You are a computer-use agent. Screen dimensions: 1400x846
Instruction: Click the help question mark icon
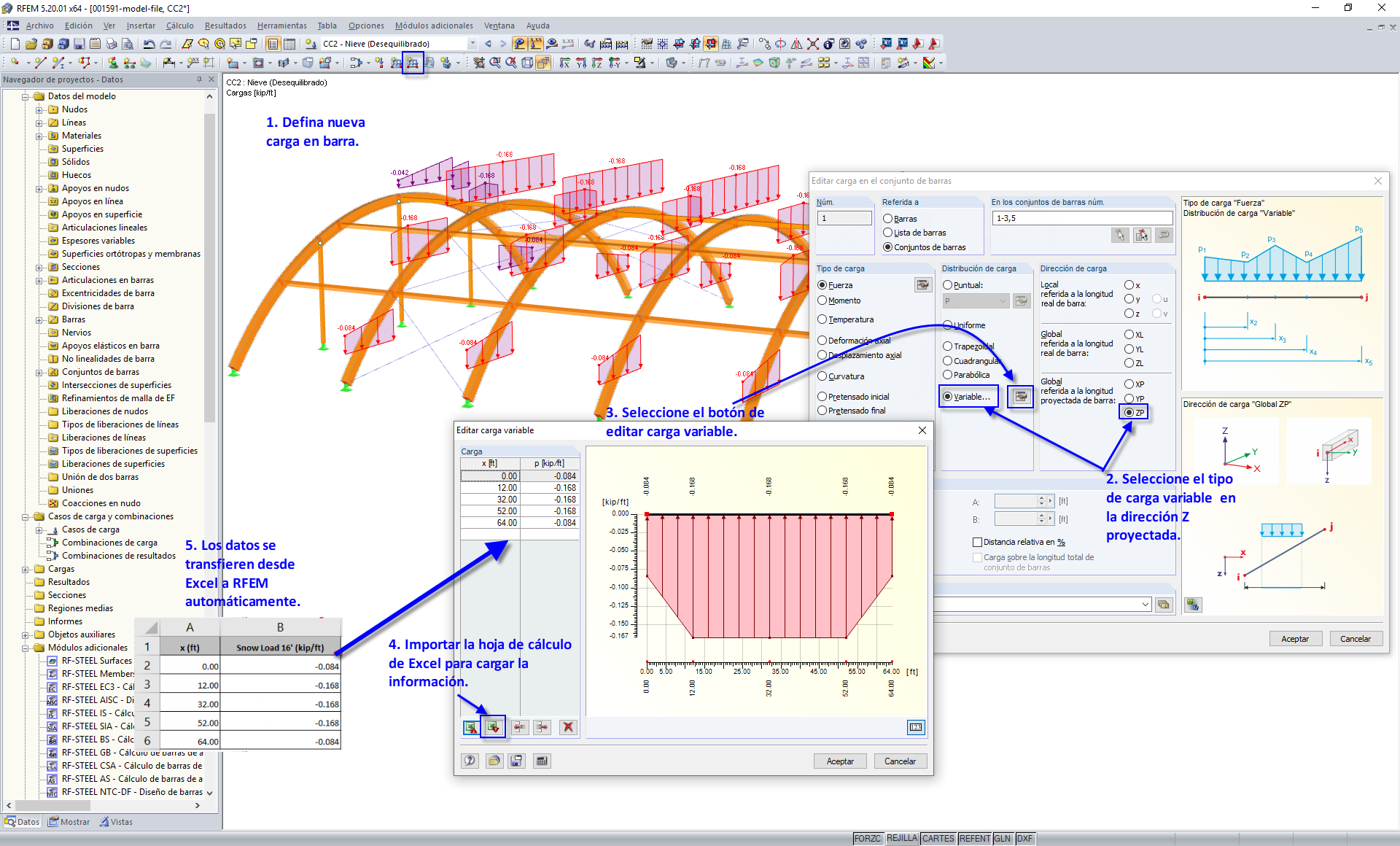[x=470, y=761]
